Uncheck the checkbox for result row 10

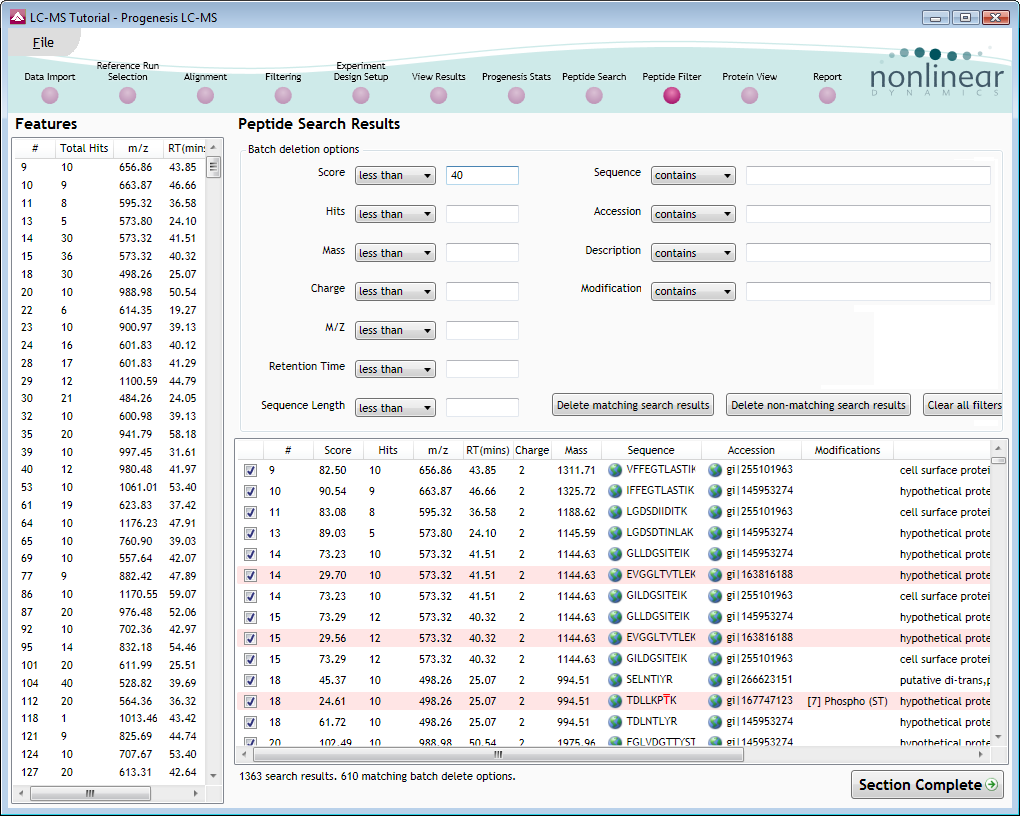tap(250, 491)
